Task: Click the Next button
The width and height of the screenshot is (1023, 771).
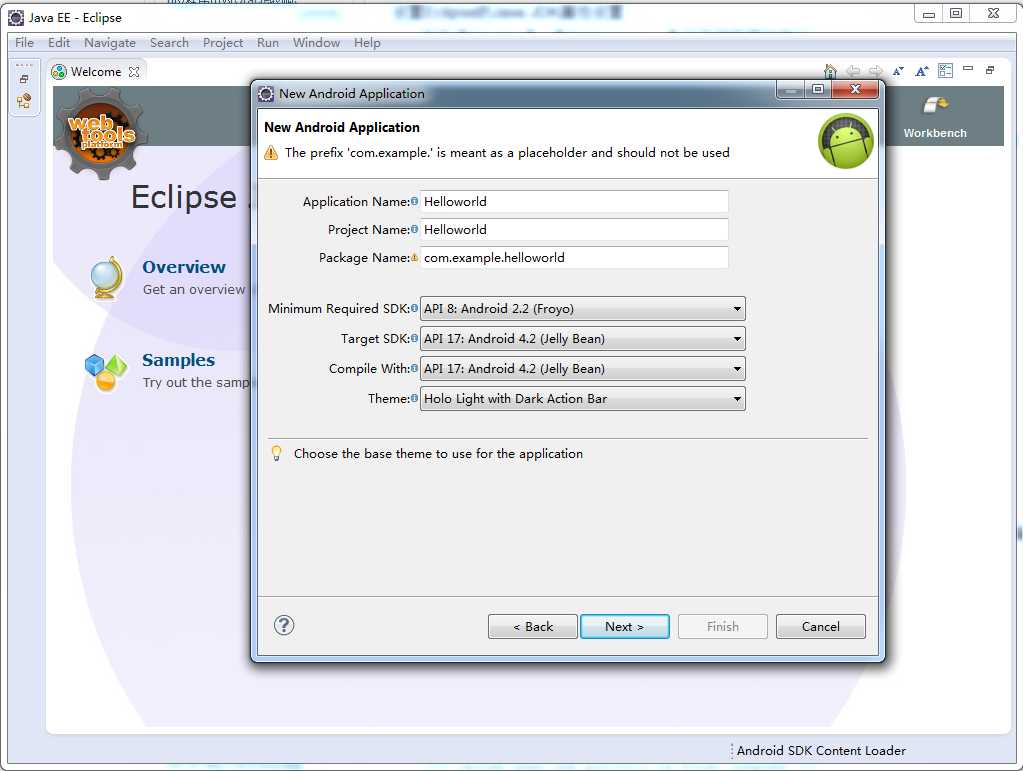Action: point(624,626)
